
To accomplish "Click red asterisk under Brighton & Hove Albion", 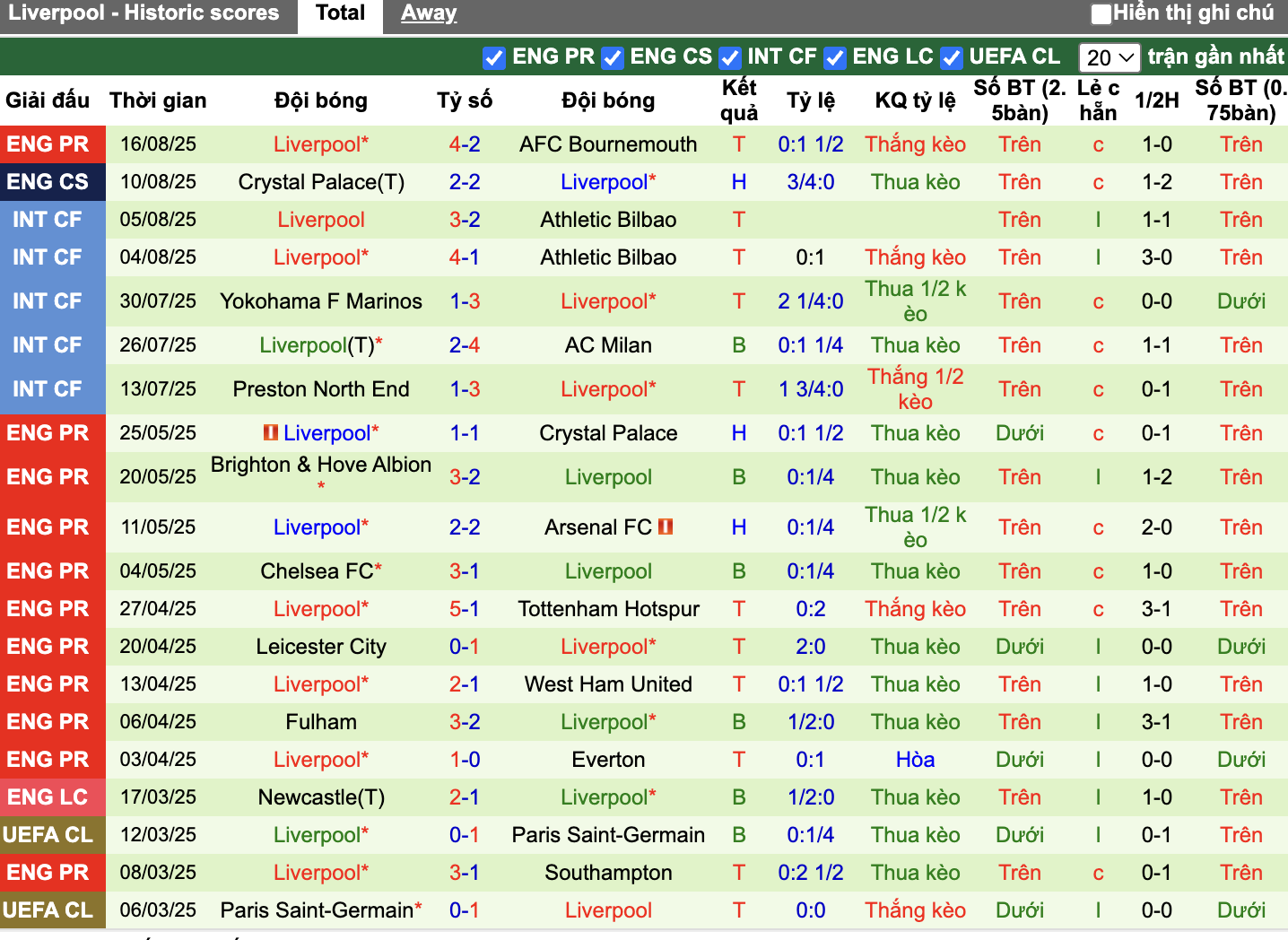I will pos(321,487).
